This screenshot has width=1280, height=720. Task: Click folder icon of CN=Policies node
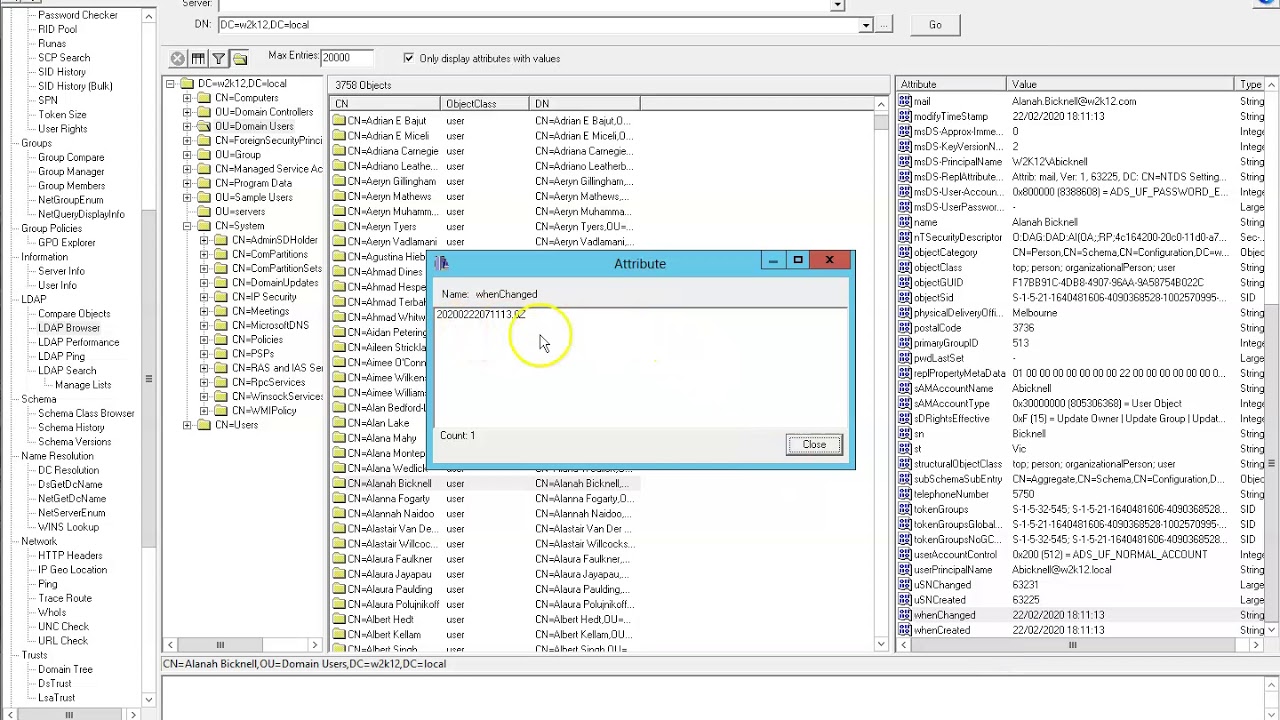click(x=221, y=339)
